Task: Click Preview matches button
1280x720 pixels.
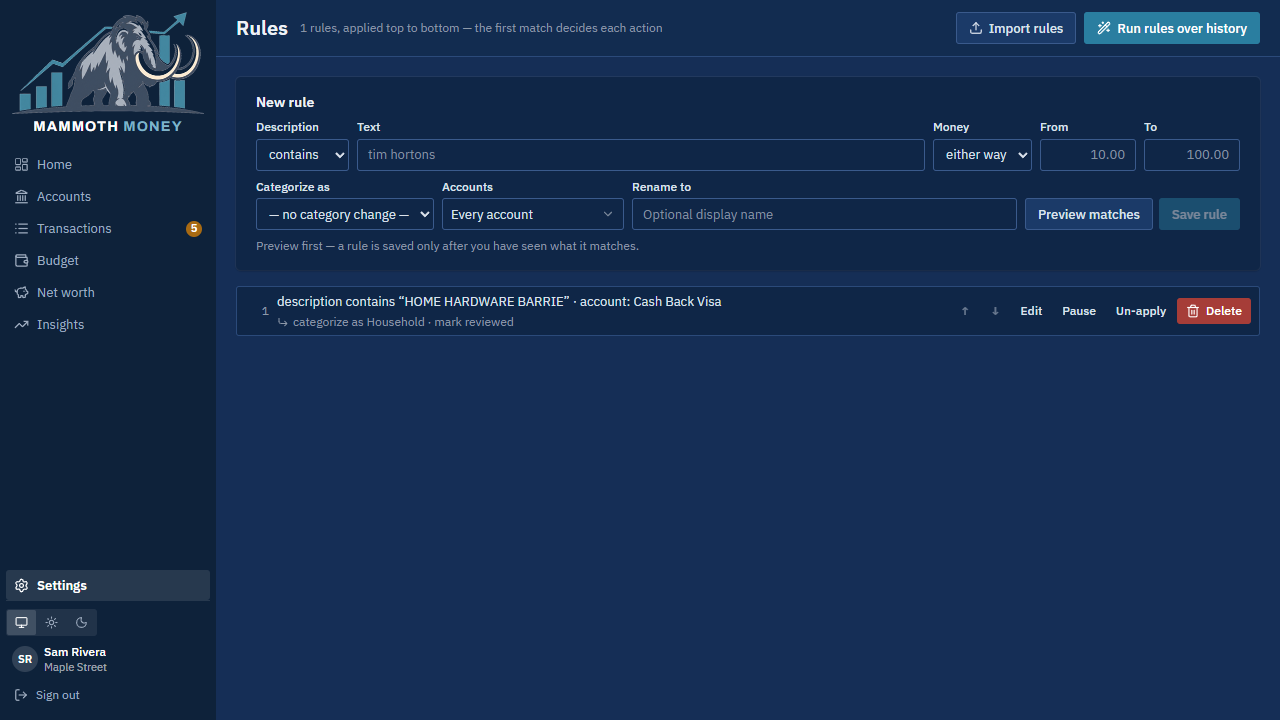Action: coord(1089,214)
